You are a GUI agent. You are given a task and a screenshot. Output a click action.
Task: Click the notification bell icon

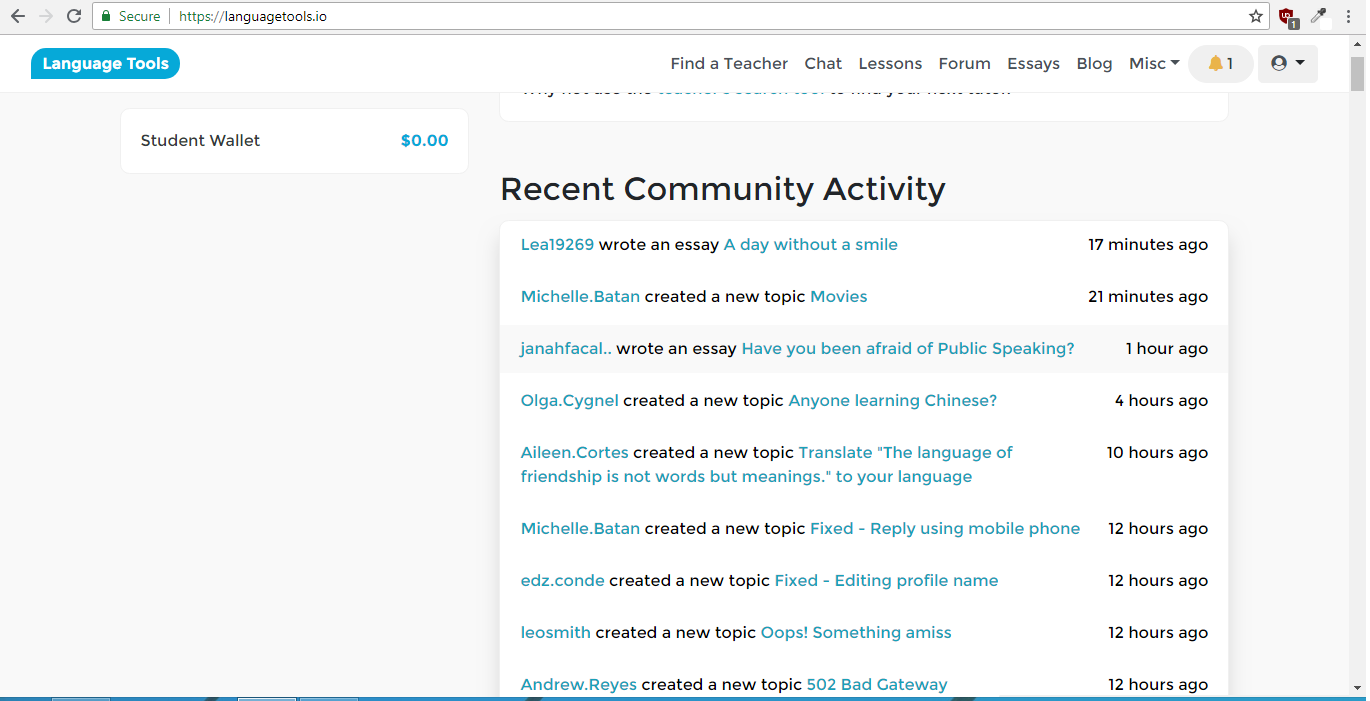[1215, 64]
